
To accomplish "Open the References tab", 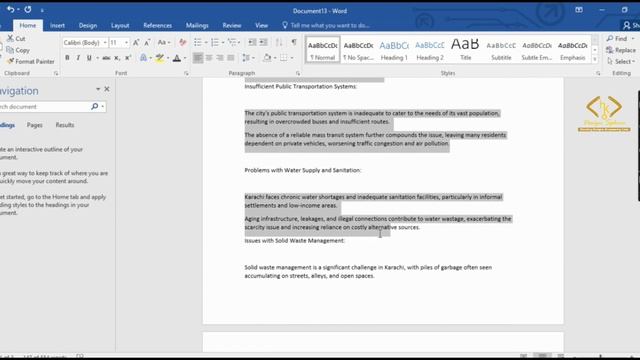I will (158, 25).
